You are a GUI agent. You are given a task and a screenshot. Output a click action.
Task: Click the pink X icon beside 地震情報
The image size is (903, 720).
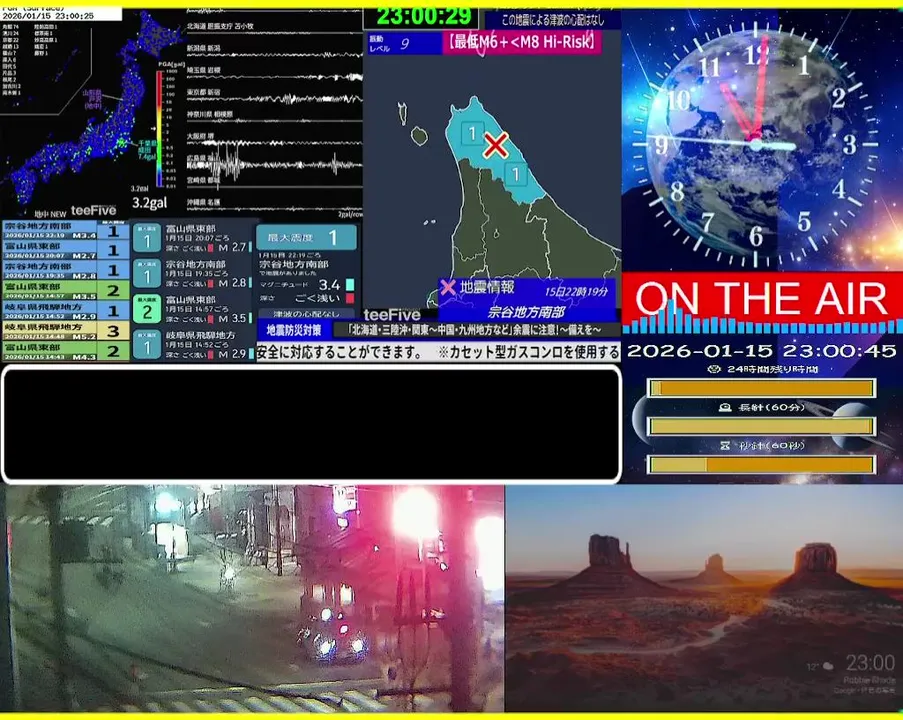(447, 287)
